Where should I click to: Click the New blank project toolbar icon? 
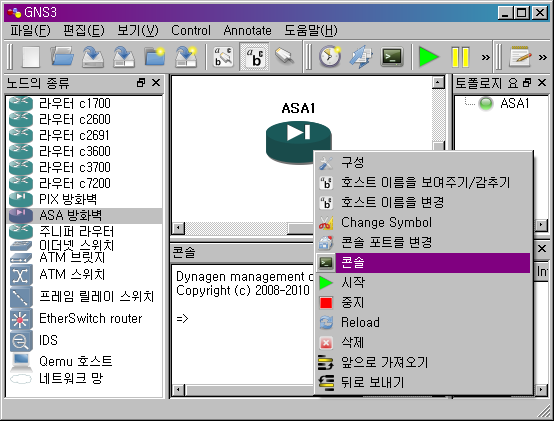(x=31, y=57)
